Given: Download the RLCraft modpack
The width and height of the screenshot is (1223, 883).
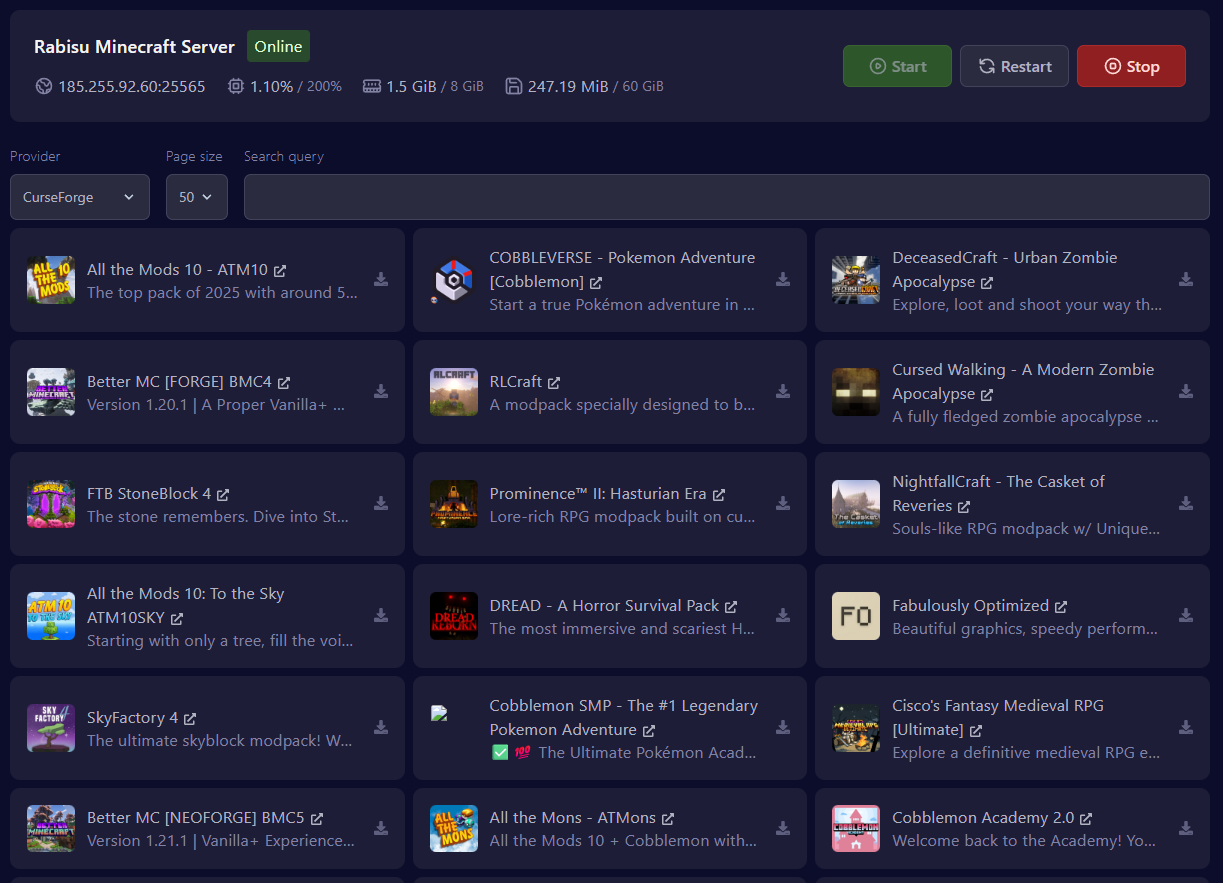Looking at the screenshot, I should point(784,392).
